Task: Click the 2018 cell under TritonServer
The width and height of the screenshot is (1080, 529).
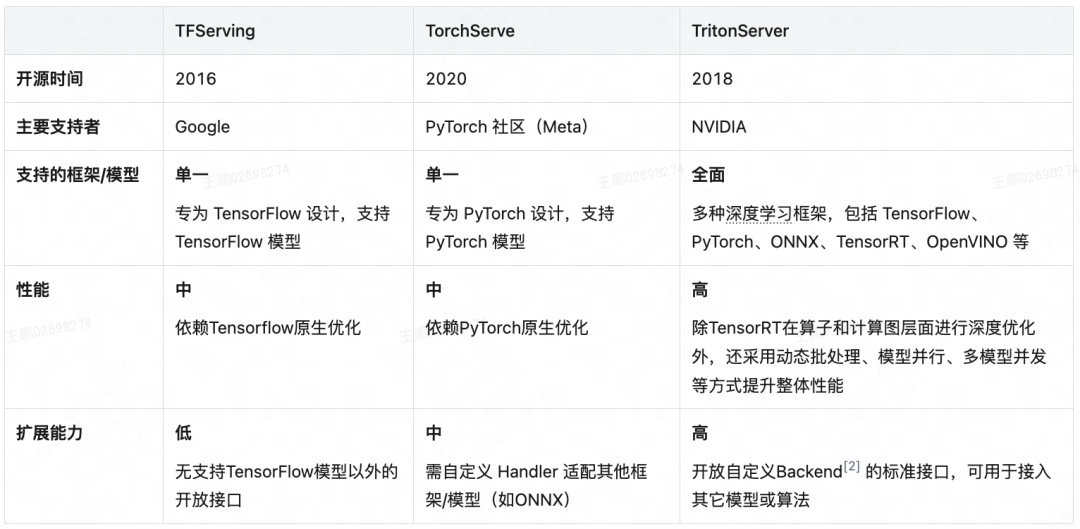Action: coord(712,79)
